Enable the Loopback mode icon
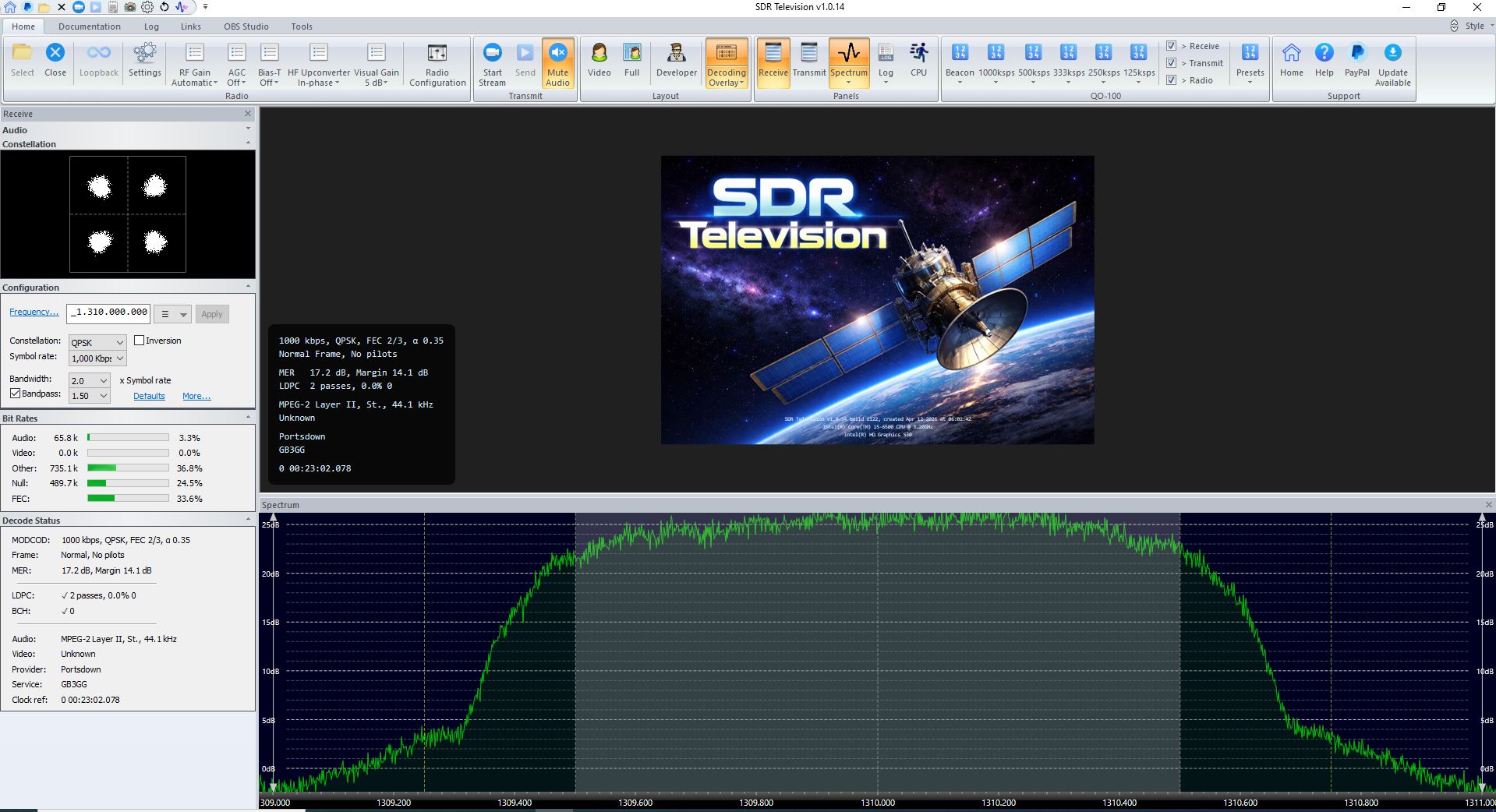 click(99, 61)
